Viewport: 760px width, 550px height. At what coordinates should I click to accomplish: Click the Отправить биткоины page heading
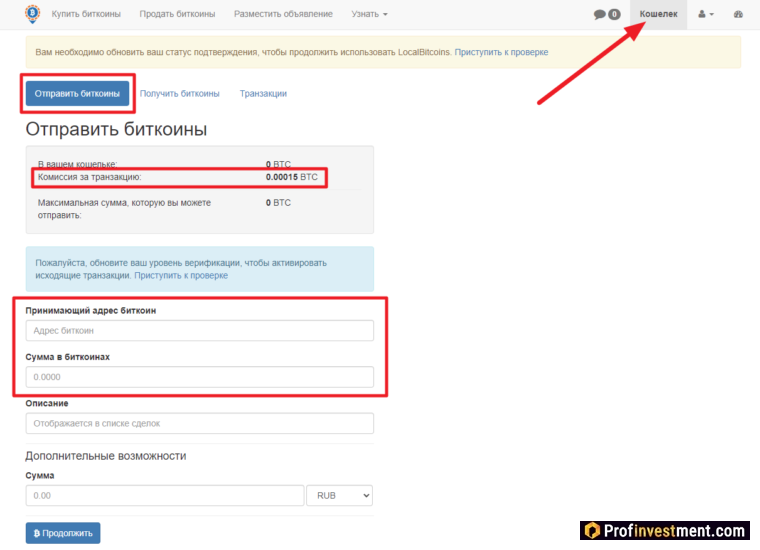pyautogui.click(x=116, y=129)
